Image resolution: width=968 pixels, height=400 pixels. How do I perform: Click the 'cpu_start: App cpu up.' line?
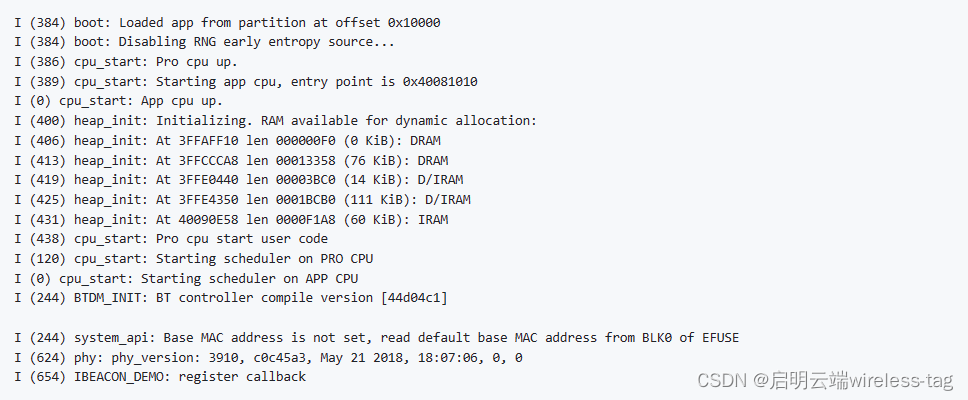pos(119,101)
